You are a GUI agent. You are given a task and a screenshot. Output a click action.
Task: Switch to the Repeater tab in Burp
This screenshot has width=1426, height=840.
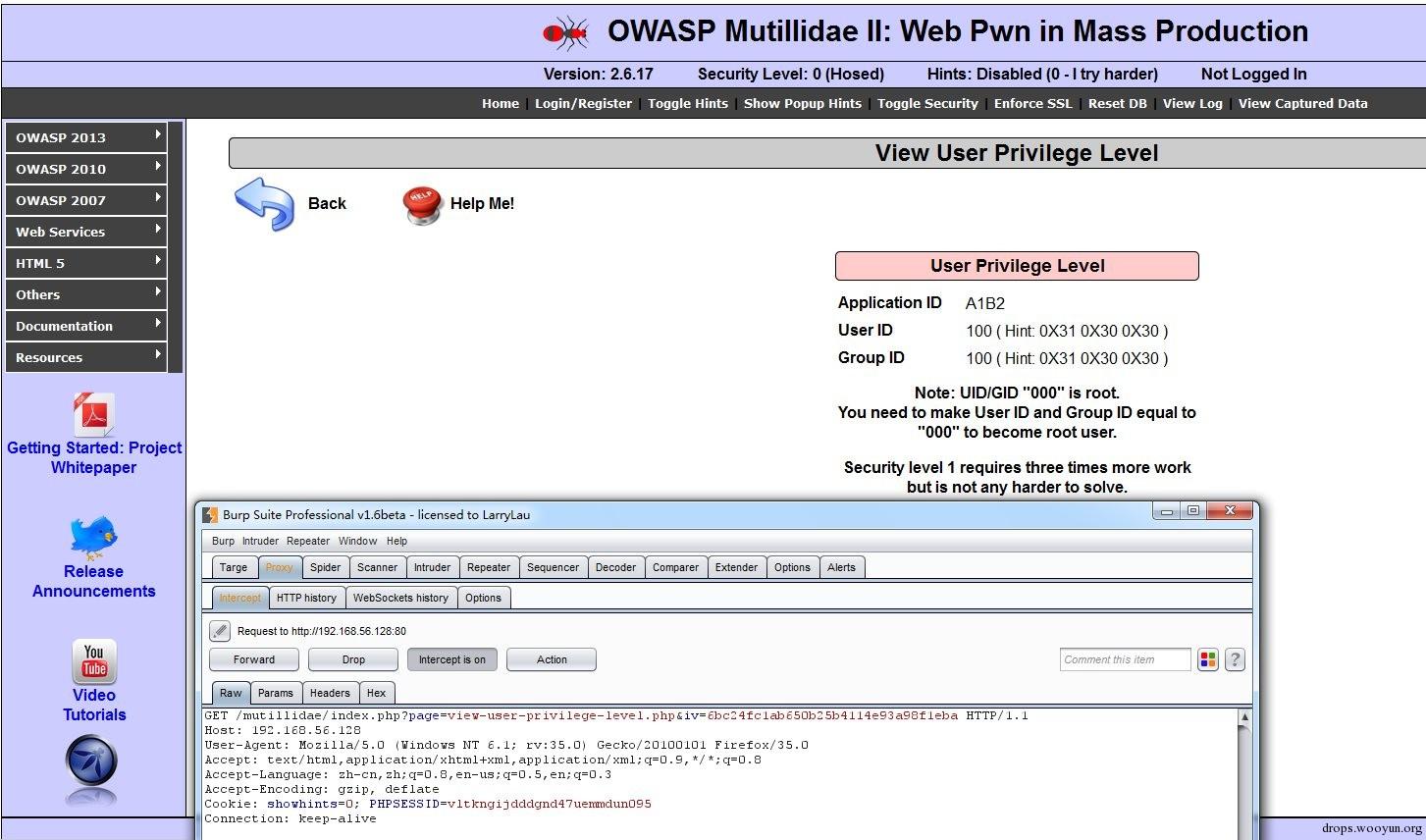[488, 568]
